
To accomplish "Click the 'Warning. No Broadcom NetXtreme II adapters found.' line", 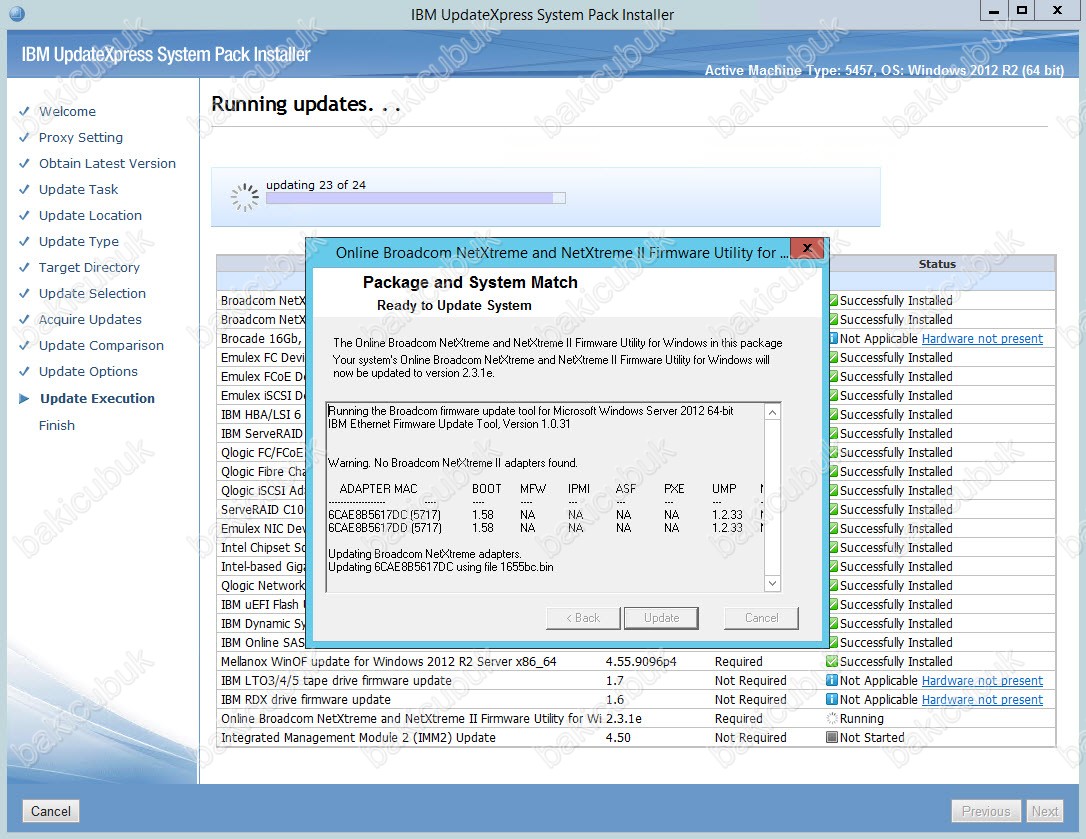I will 452,463.
